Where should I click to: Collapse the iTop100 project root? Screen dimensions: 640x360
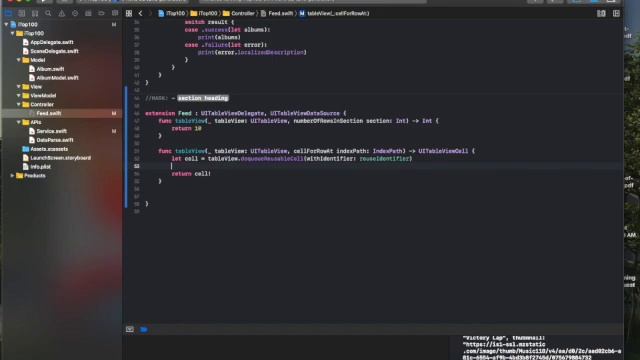coord(6,24)
